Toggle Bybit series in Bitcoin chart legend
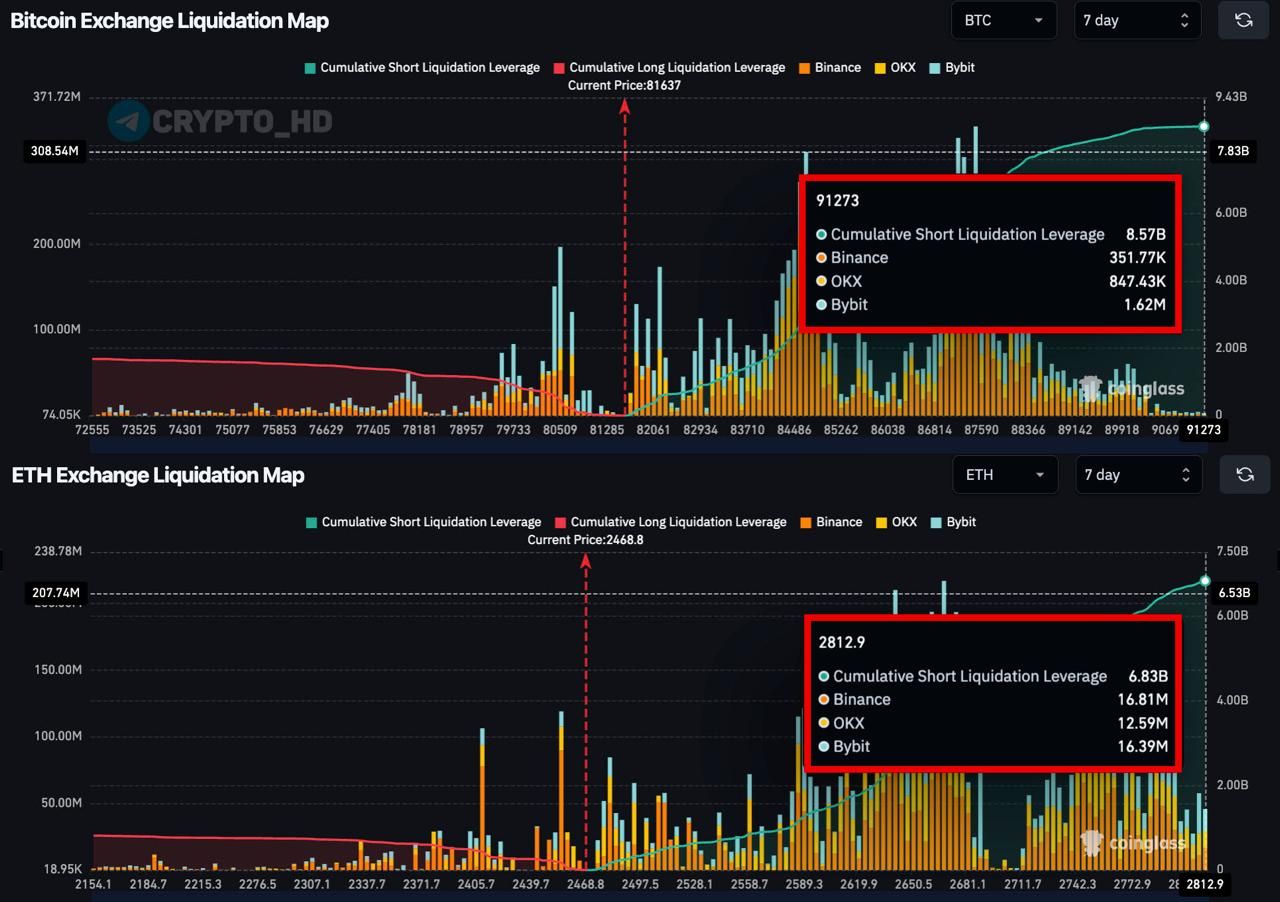This screenshot has width=1280, height=902. coord(952,68)
